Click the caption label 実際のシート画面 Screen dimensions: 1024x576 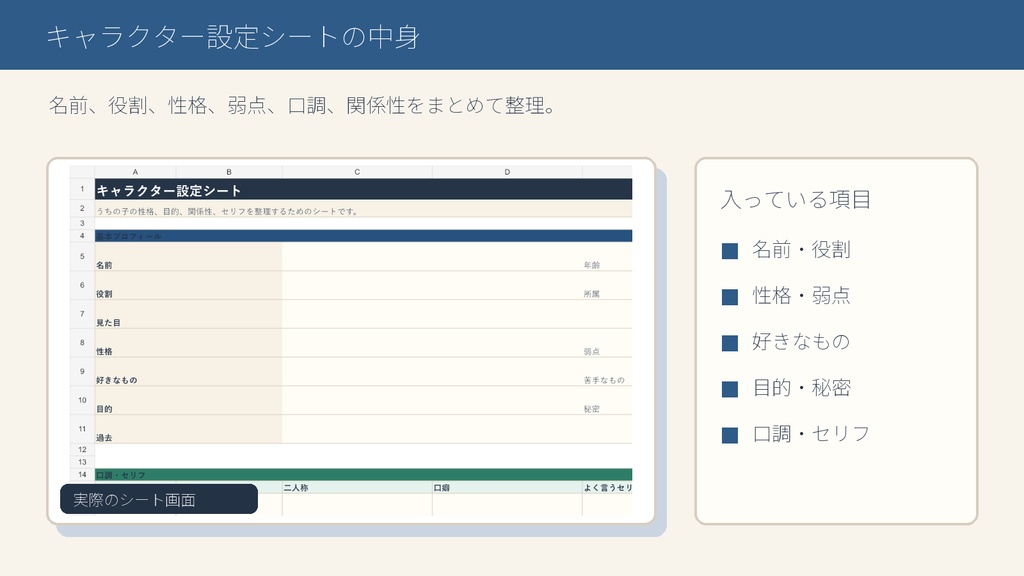[x=159, y=499]
